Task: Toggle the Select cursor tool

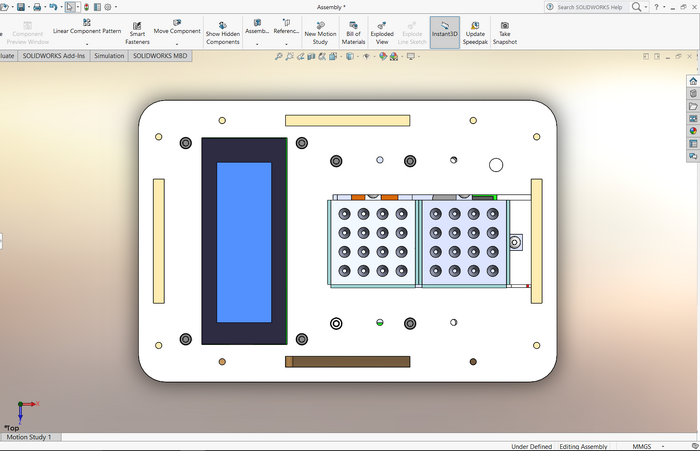Action: (69, 7)
